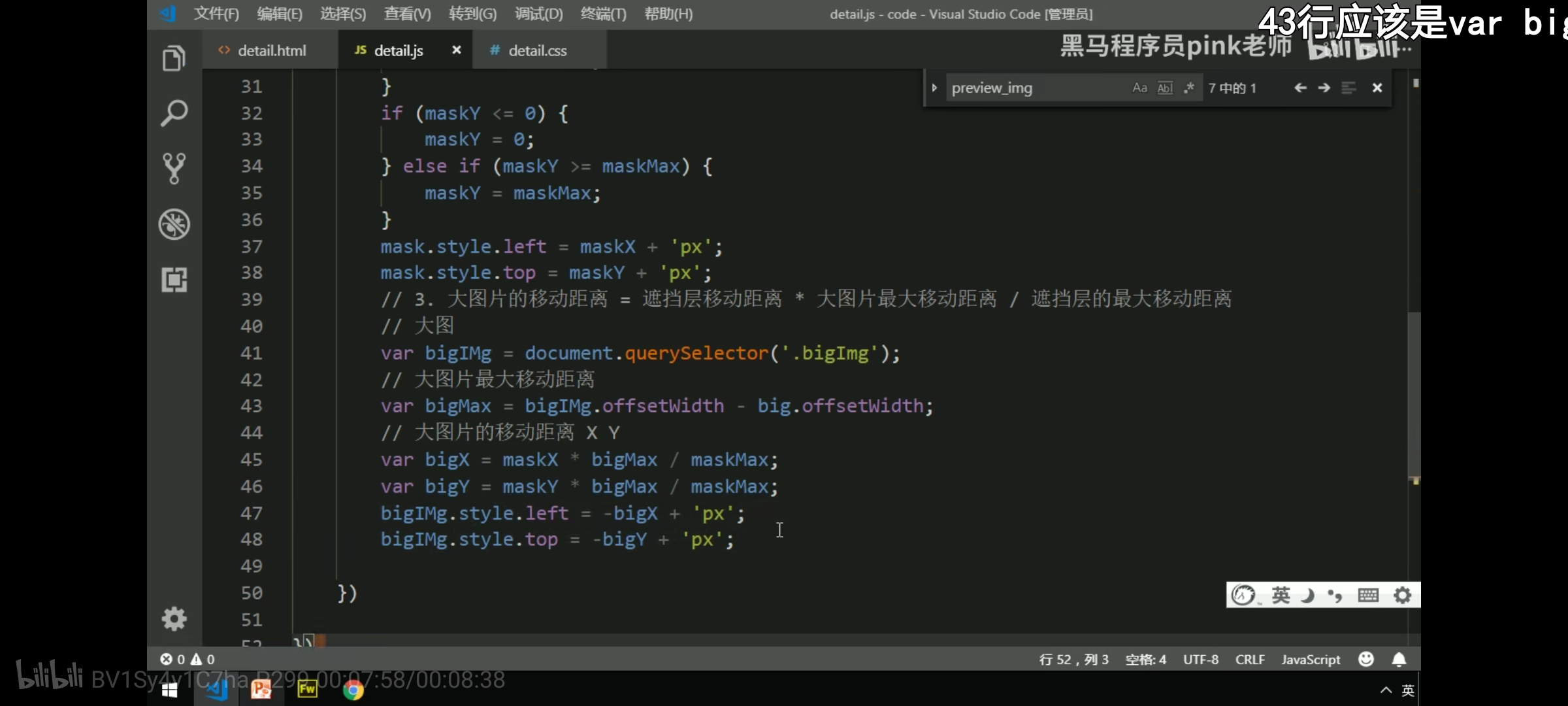Screen dimensions: 1568x706
Task: Click the VS Code logo icon in title bar
Action: coord(167,14)
